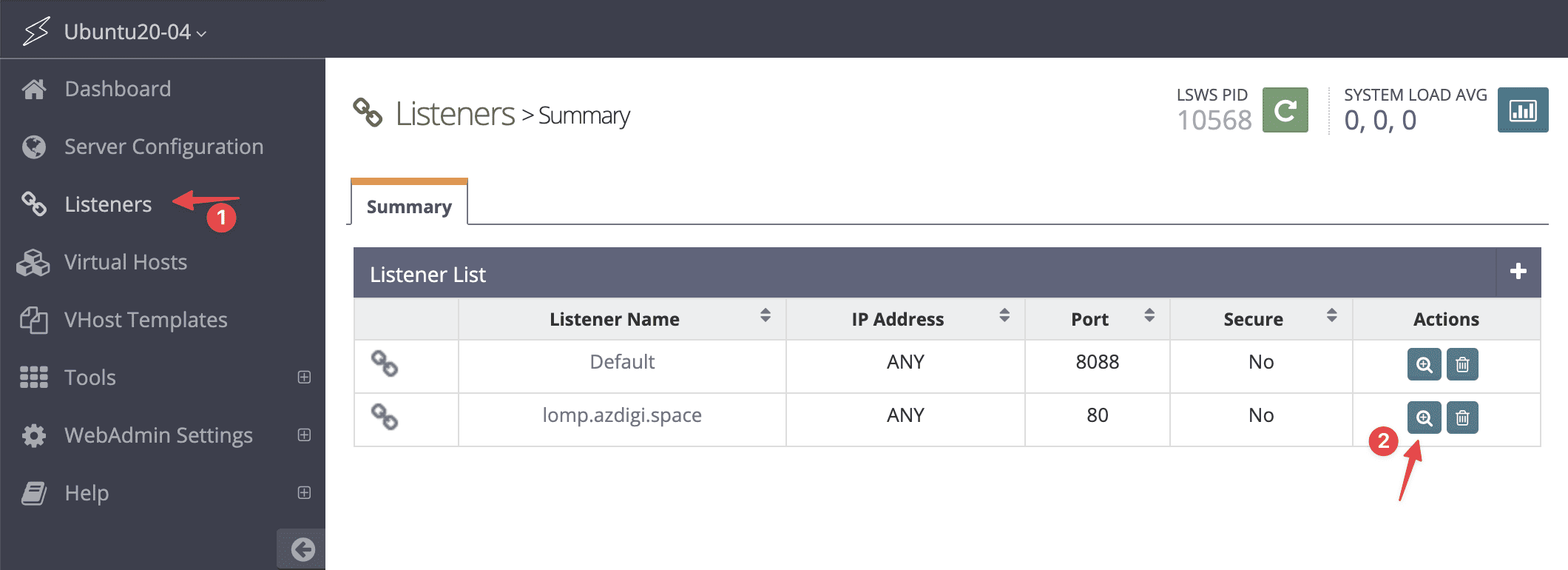Add a new listener with plus icon

[1518, 272]
